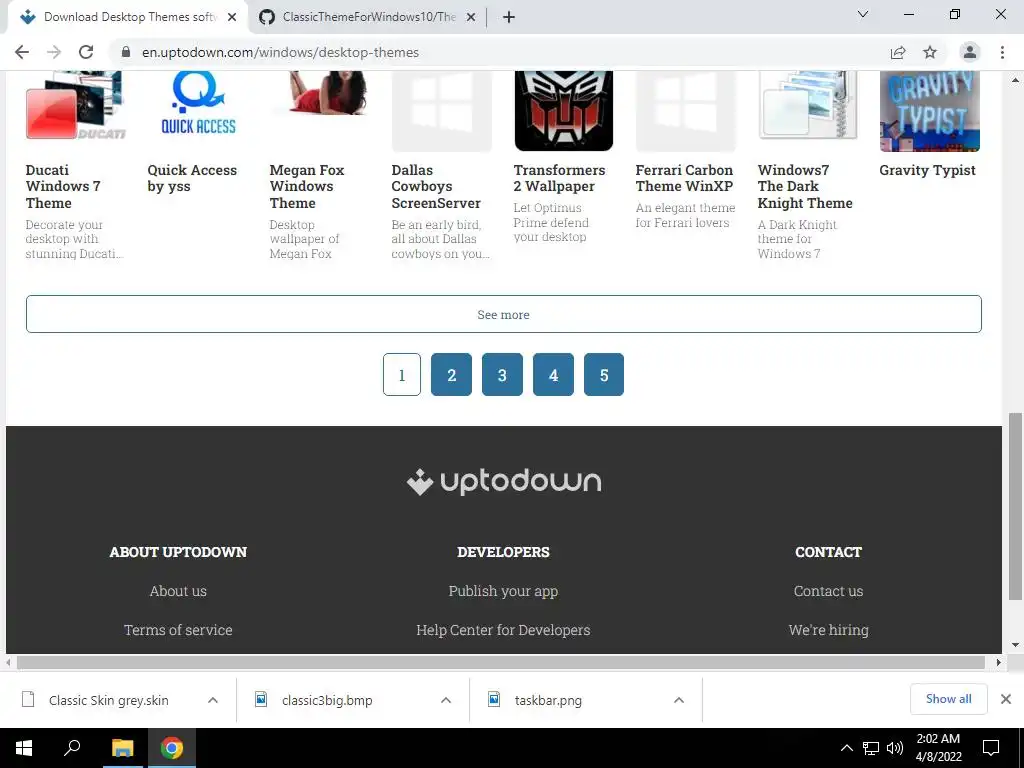This screenshot has height=768, width=1024.
Task: Open the Chrome three-dot menu
Action: pyautogui.click(x=1002, y=52)
